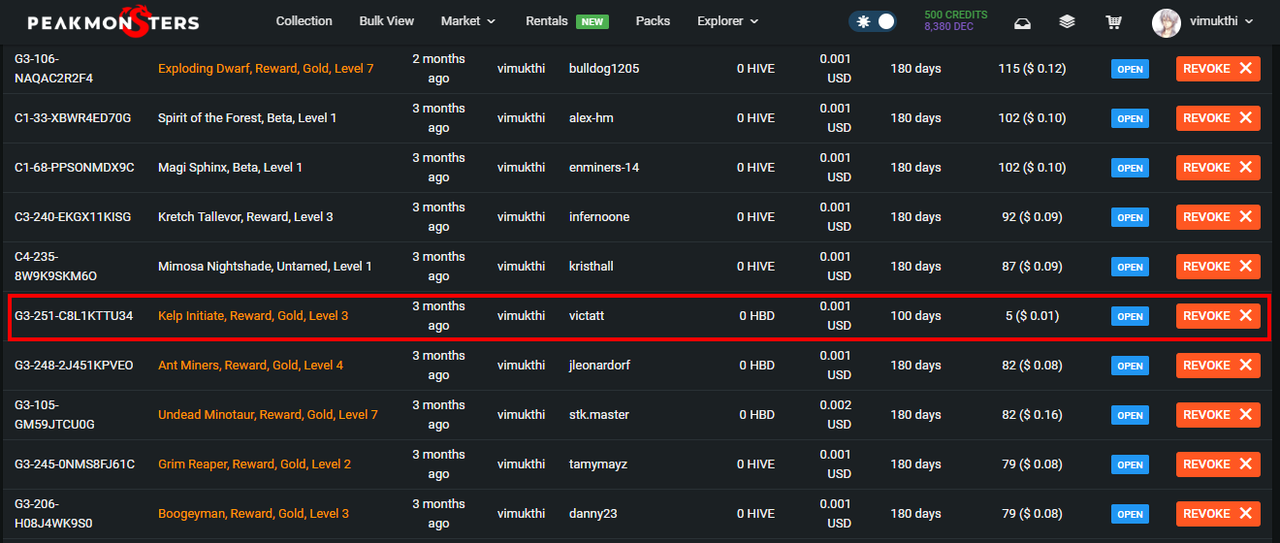
Task: Select renter enminers-14
Action: tap(604, 168)
